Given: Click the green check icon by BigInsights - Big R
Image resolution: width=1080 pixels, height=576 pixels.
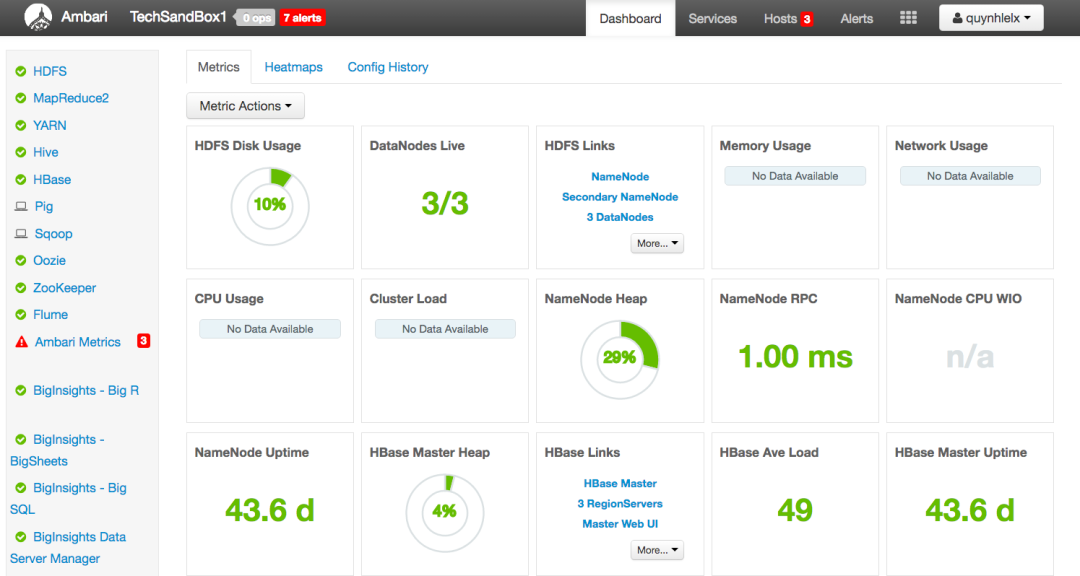Looking at the screenshot, I should (x=21, y=391).
